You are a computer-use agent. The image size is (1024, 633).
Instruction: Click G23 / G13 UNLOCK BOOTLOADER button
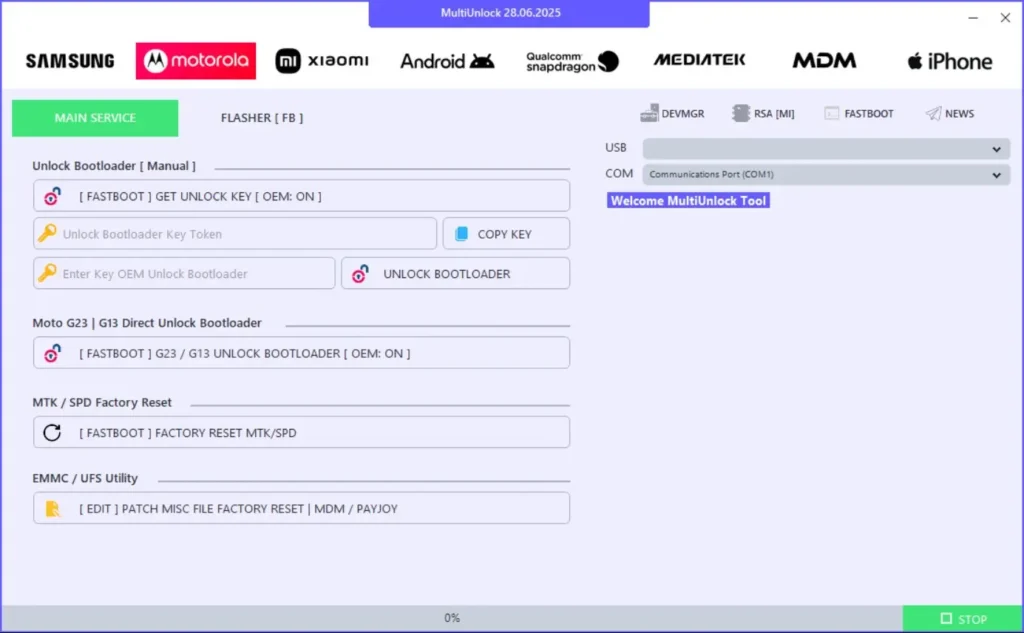pos(301,353)
